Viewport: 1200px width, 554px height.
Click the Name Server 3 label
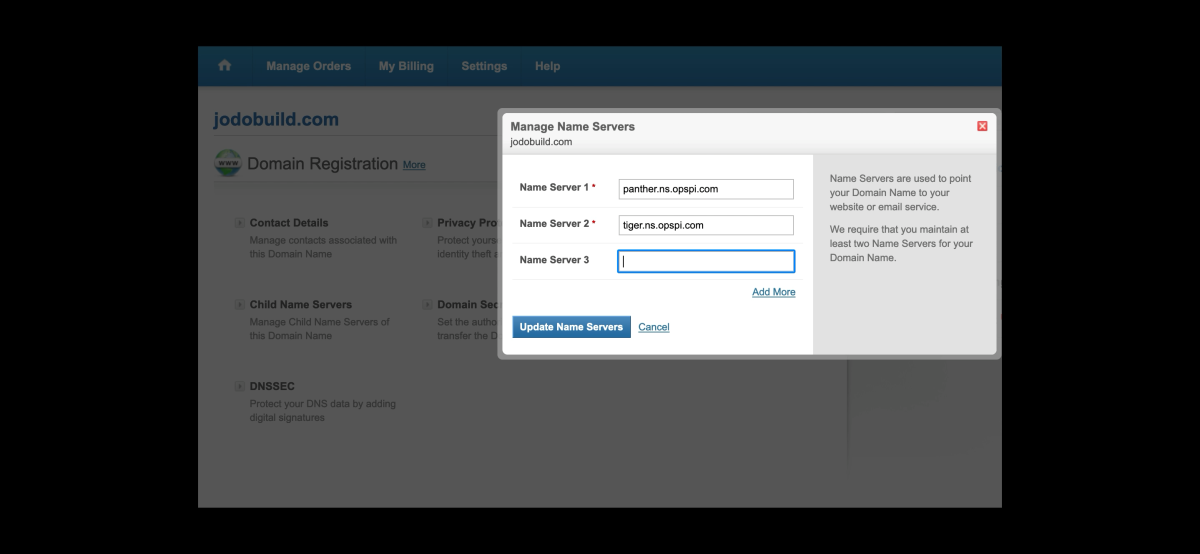(x=554, y=260)
